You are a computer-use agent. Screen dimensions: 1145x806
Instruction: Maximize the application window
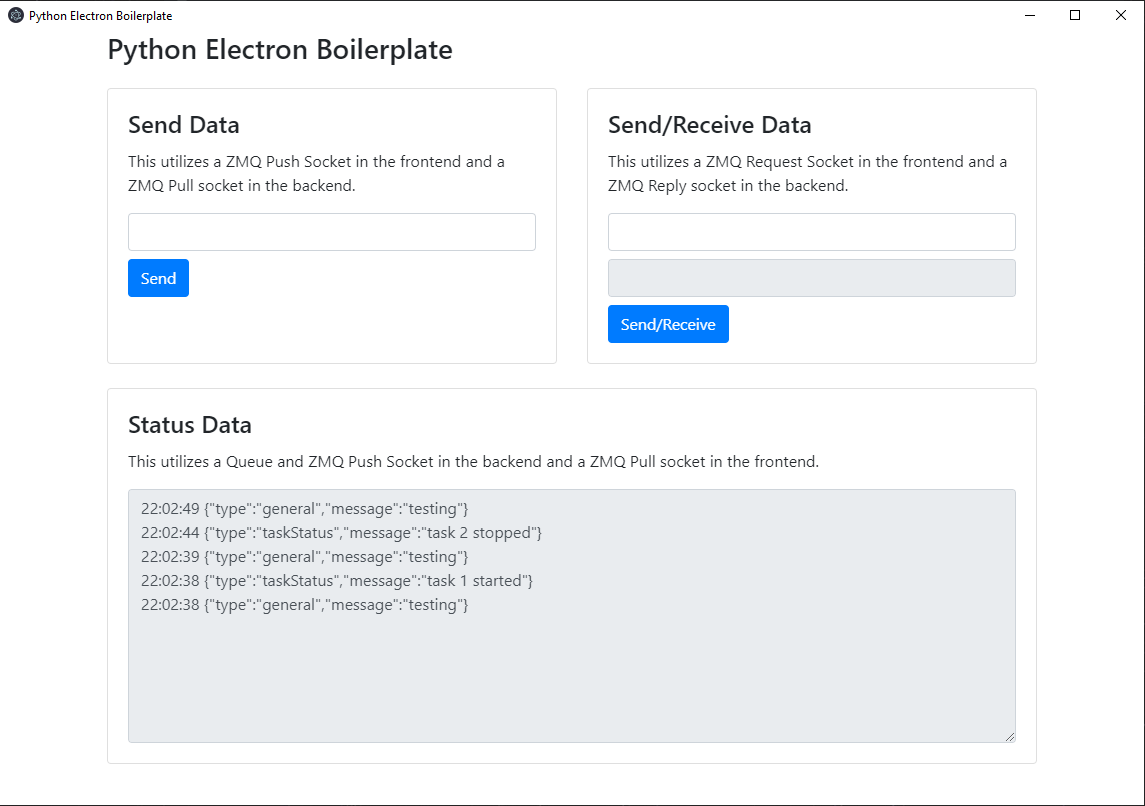click(x=1075, y=15)
